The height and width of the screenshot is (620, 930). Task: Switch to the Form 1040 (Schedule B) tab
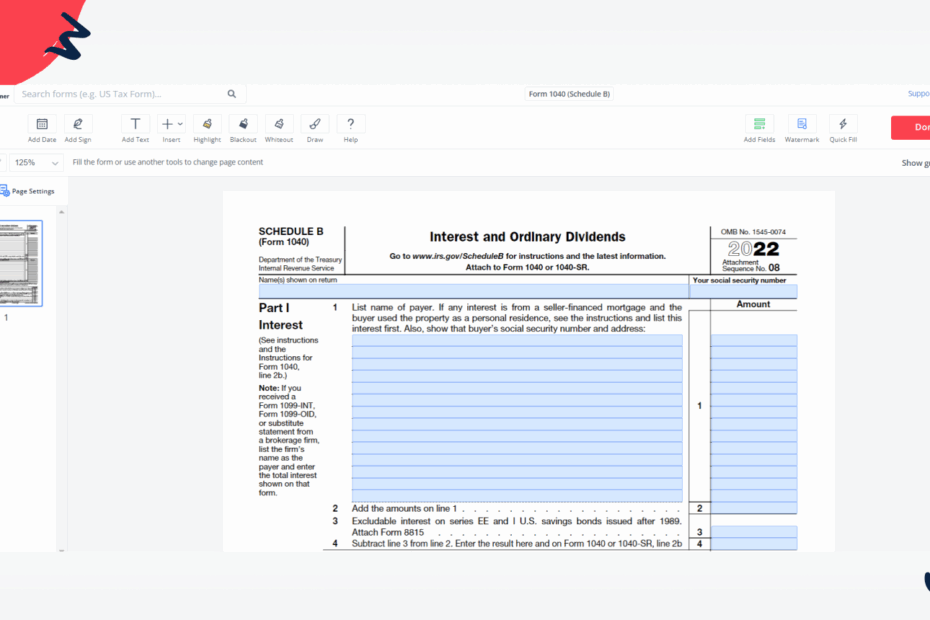point(569,93)
